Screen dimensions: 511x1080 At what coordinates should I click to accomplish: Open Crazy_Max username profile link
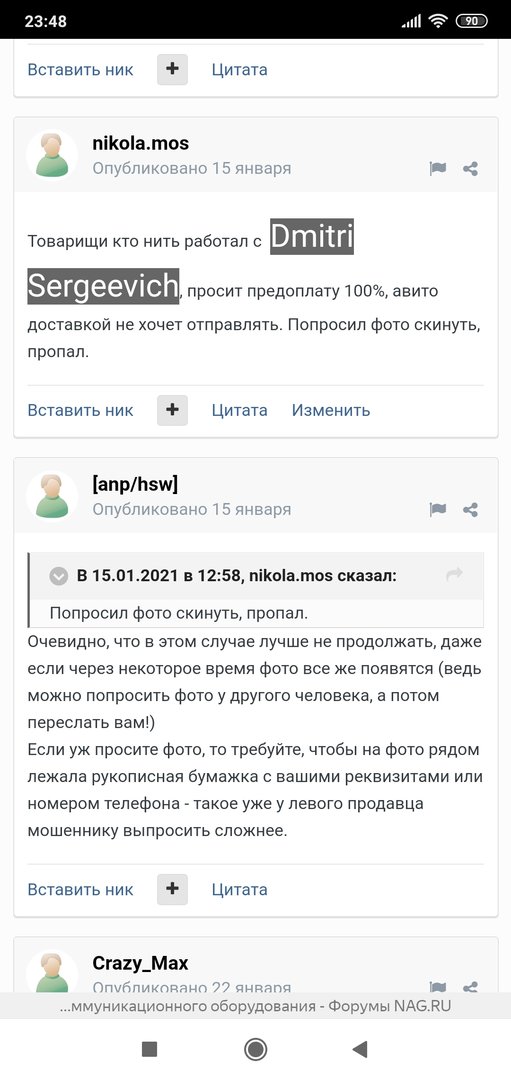140,962
